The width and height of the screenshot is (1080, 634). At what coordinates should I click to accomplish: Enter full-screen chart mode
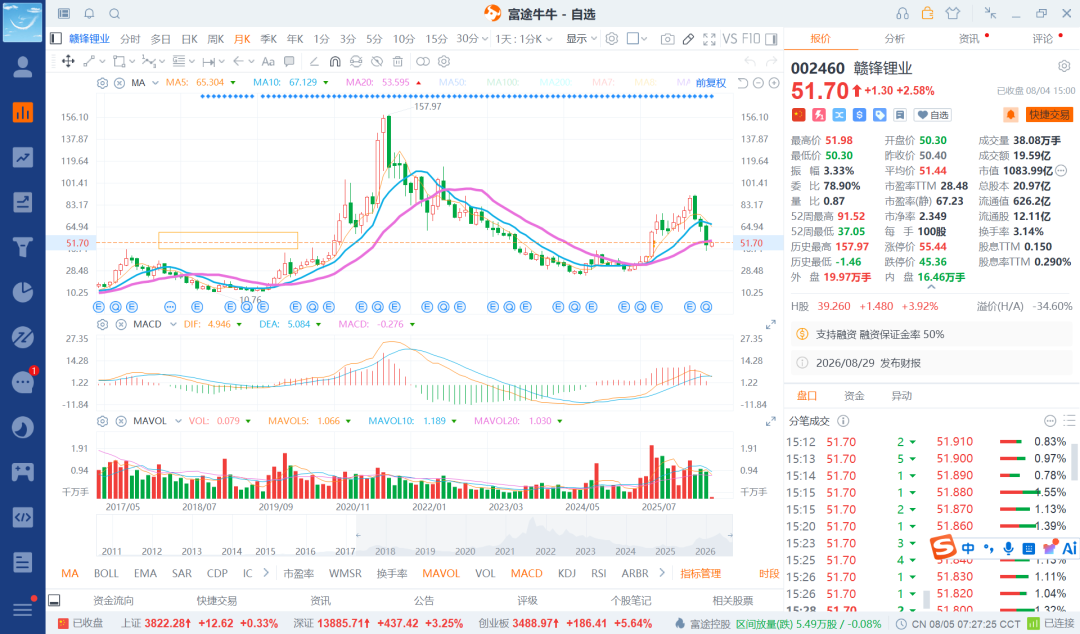[x=709, y=39]
